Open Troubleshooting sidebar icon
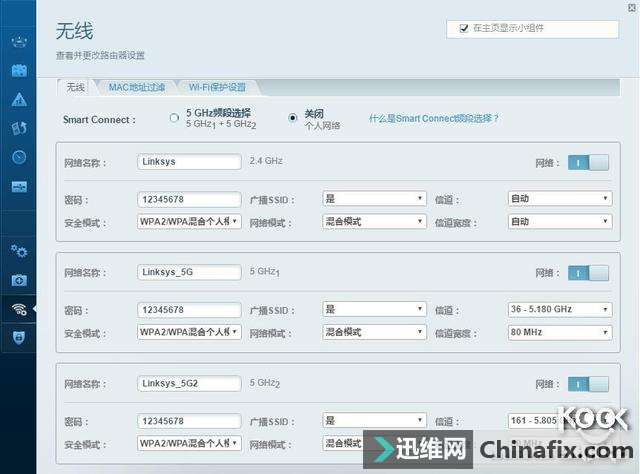This screenshot has width=640, height=474. (x=19, y=280)
